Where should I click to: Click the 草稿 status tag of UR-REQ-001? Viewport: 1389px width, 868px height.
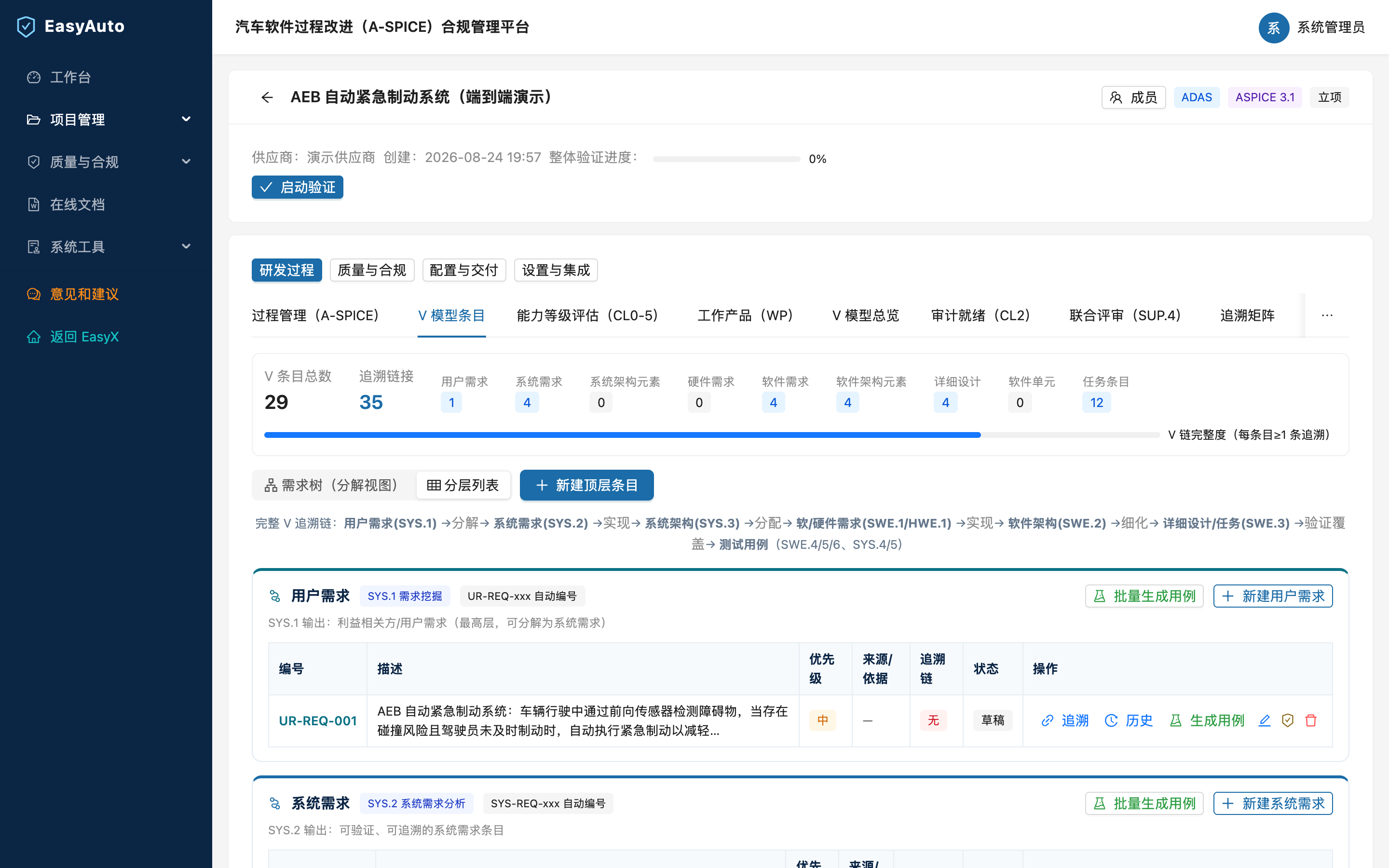(993, 720)
